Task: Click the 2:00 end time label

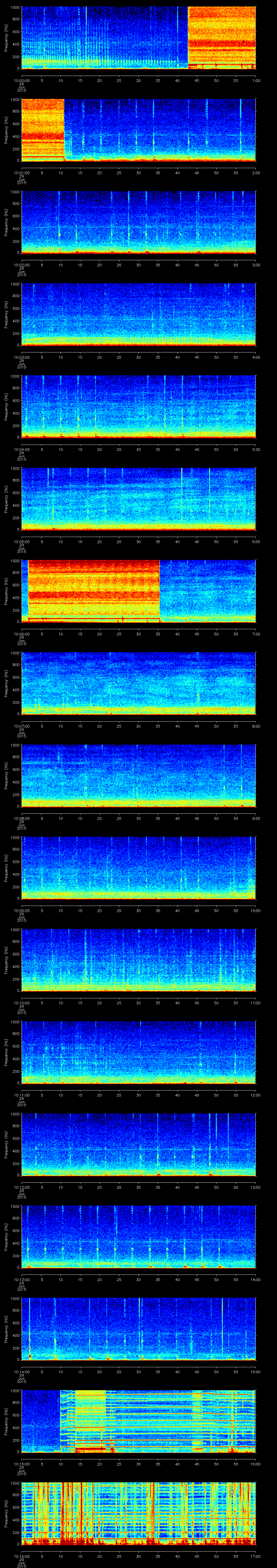Action: click(x=256, y=173)
